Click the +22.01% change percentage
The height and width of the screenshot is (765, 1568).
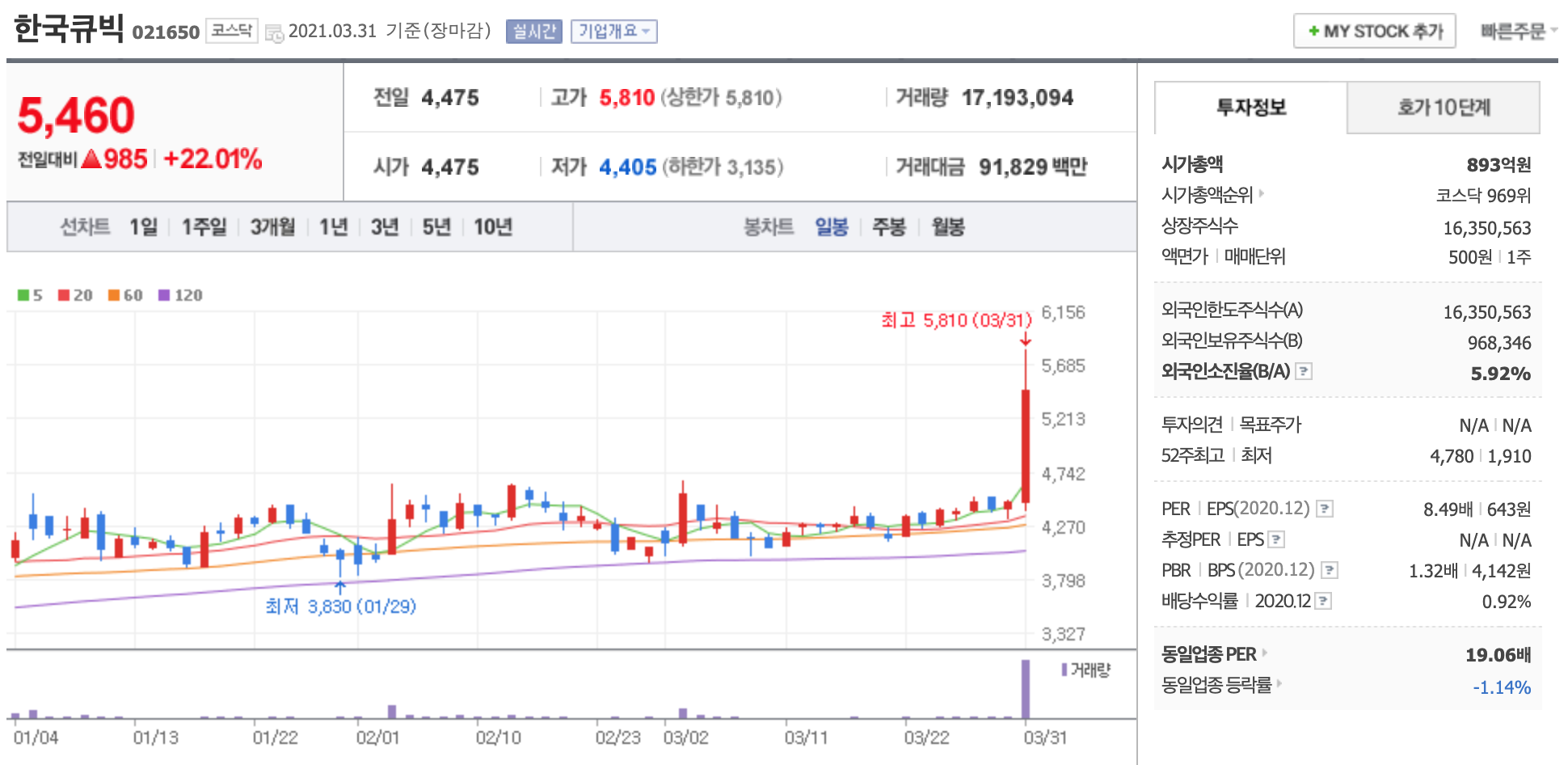coord(213,158)
